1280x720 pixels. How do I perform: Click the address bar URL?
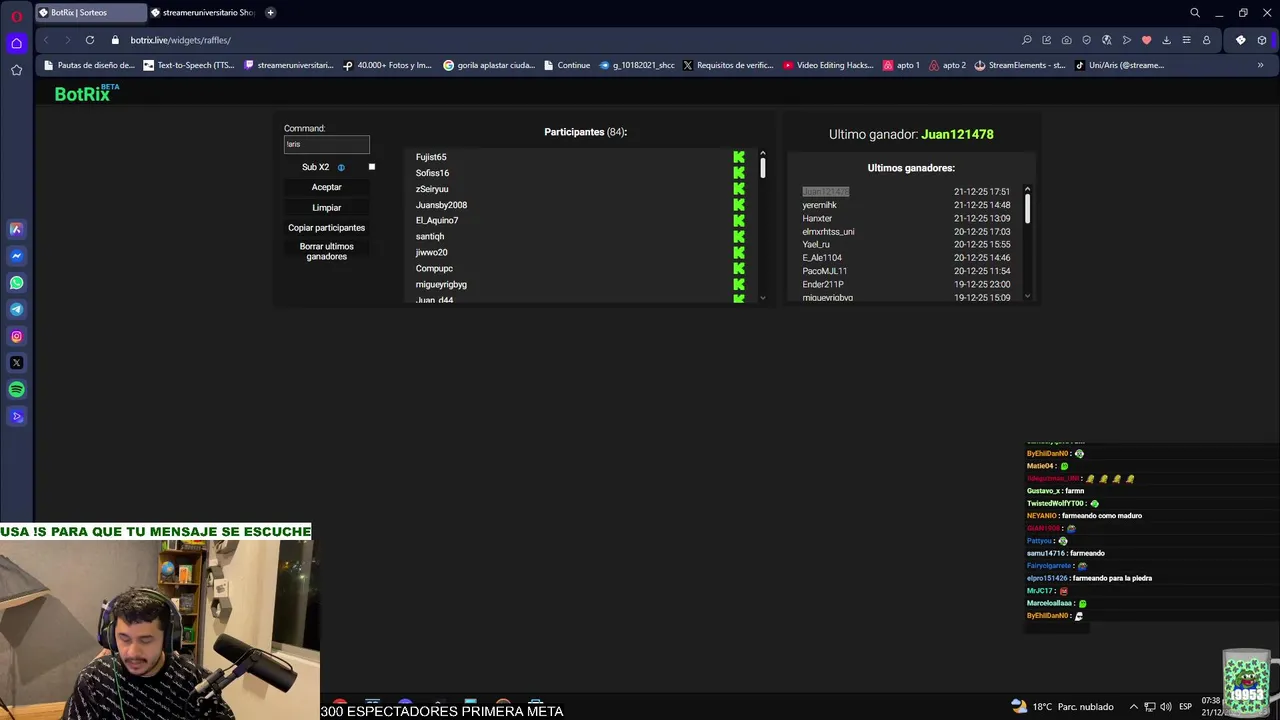180,40
